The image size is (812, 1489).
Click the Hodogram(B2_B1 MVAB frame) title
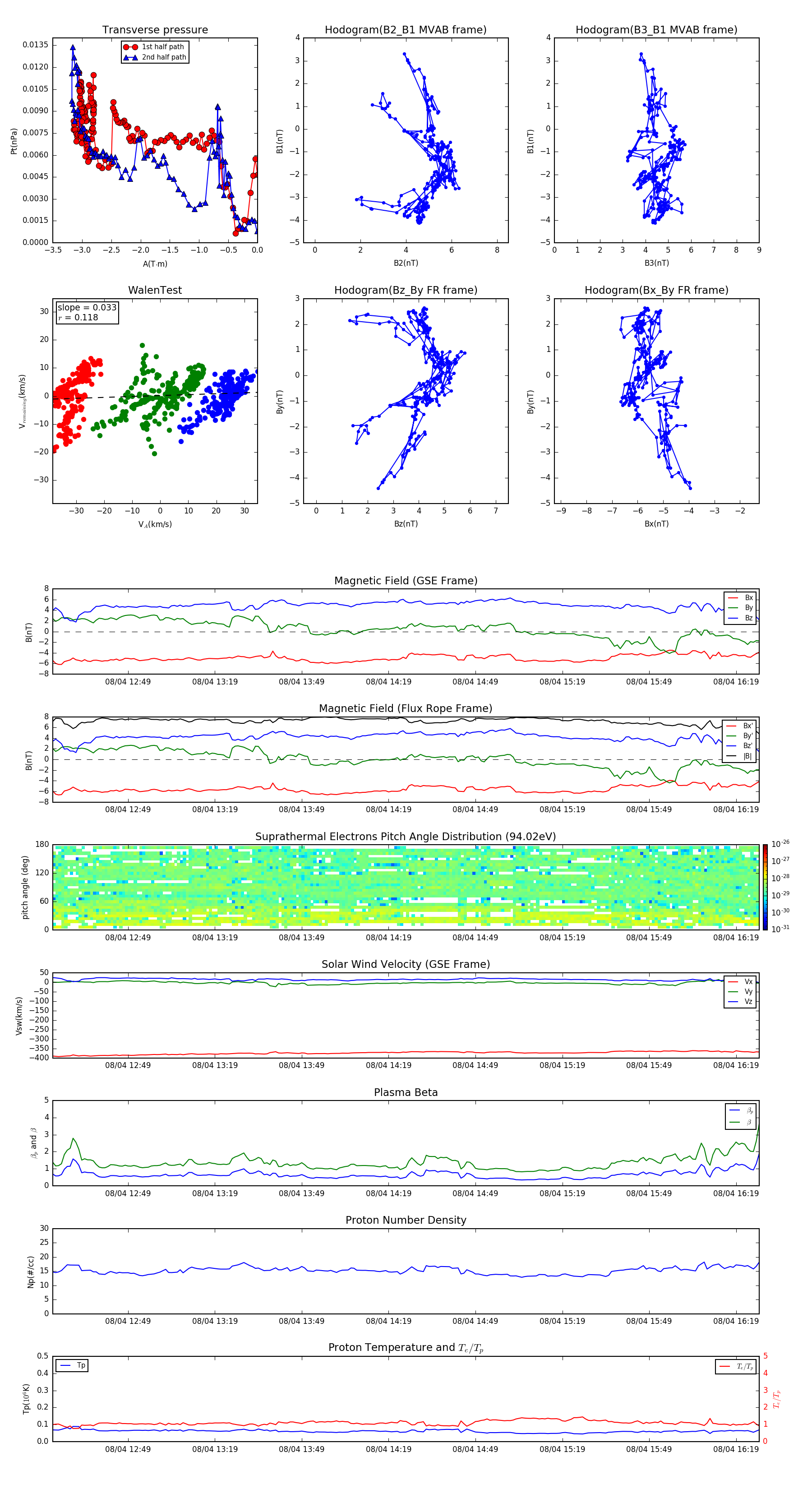click(x=406, y=30)
